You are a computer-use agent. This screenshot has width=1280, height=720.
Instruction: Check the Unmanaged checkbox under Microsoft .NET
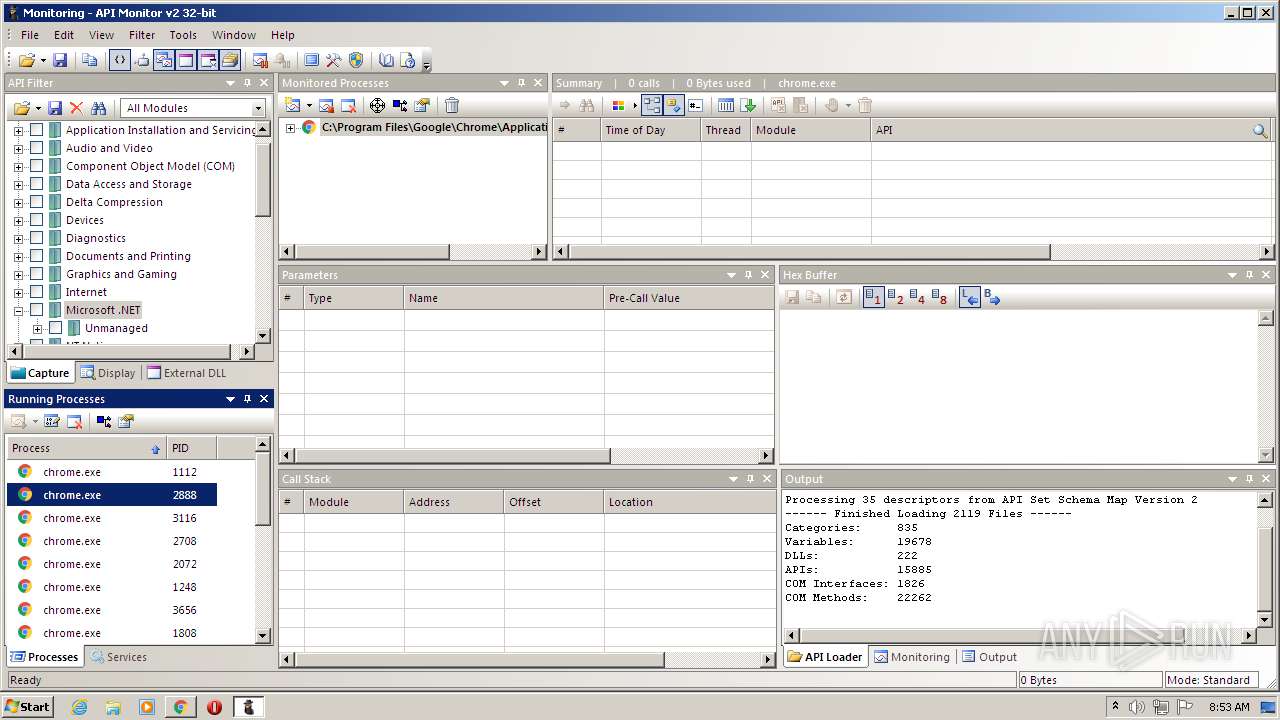tap(55, 328)
